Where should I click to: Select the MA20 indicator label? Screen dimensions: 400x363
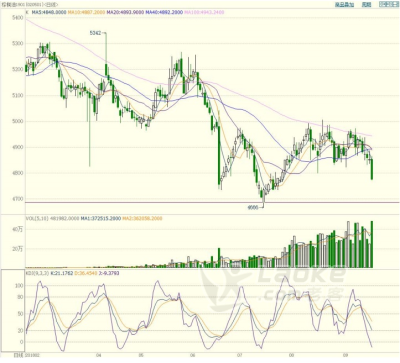tap(125, 12)
